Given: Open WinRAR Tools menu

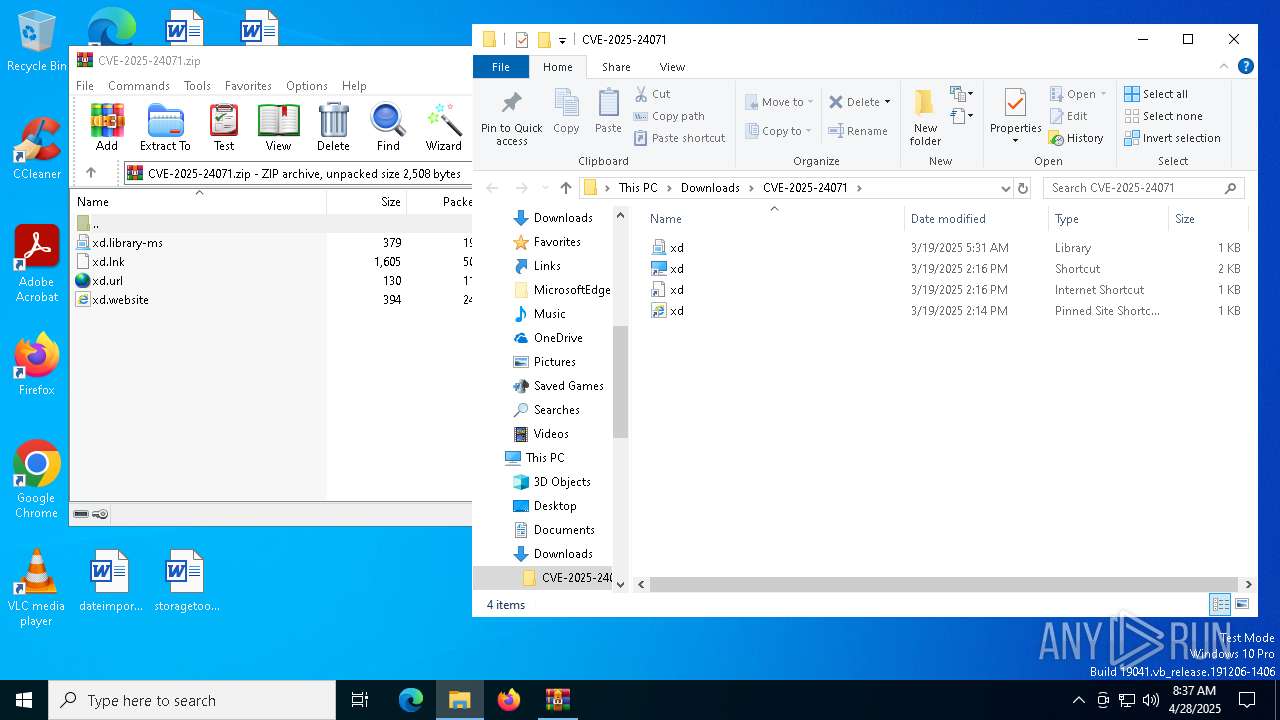Looking at the screenshot, I should coord(197,86).
